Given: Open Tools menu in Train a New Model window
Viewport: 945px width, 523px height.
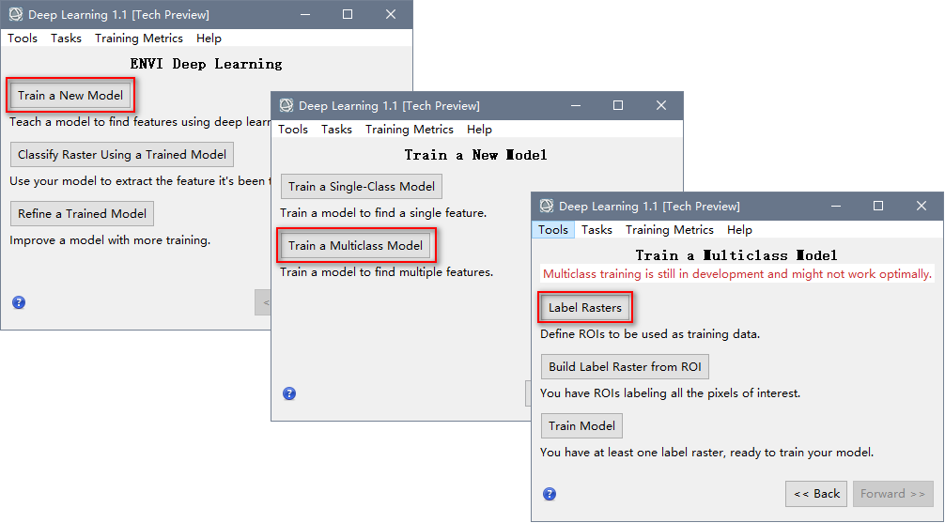Looking at the screenshot, I should pyautogui.click(x=293, y=129).
